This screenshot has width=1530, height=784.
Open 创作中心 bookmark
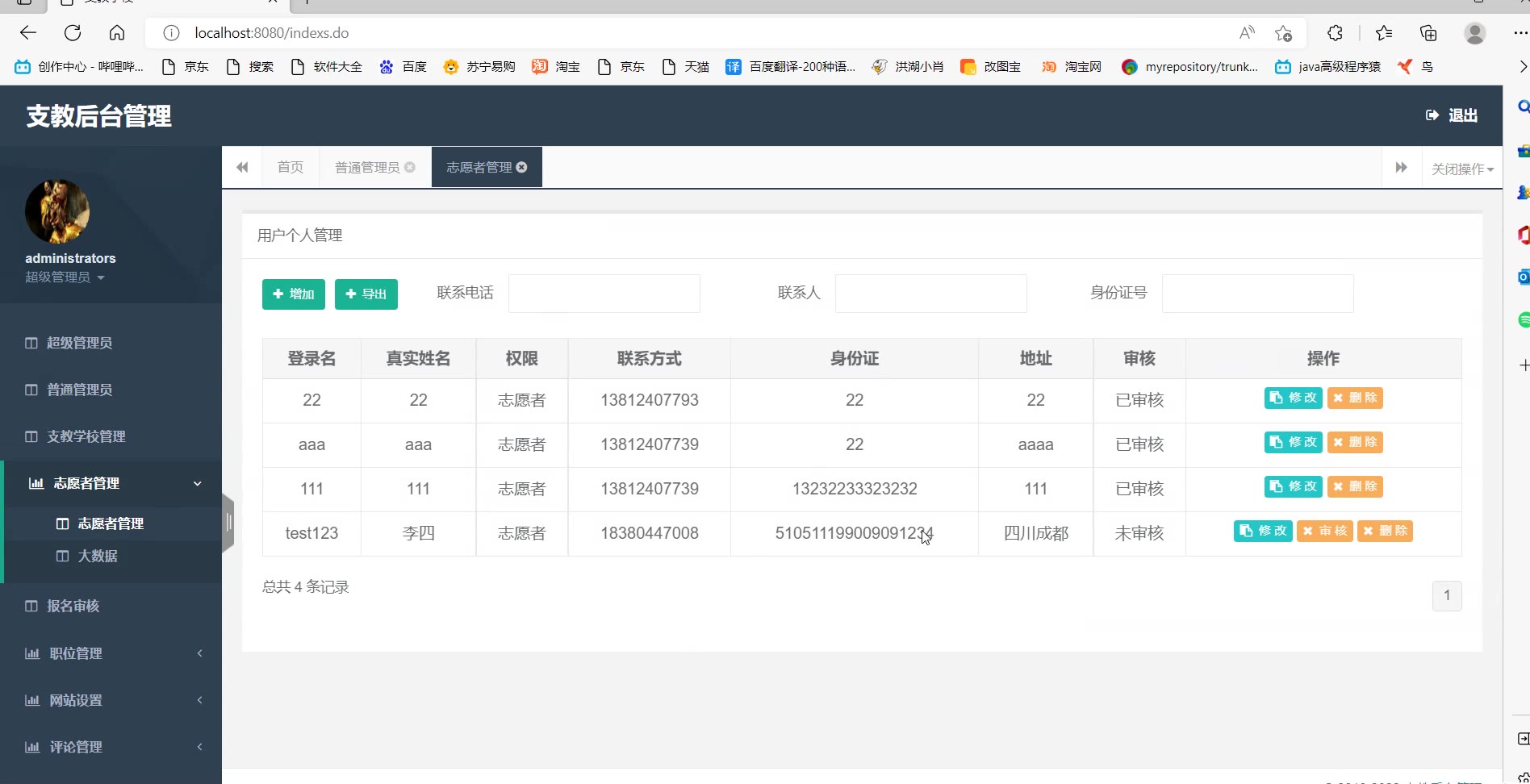[79, 67]
